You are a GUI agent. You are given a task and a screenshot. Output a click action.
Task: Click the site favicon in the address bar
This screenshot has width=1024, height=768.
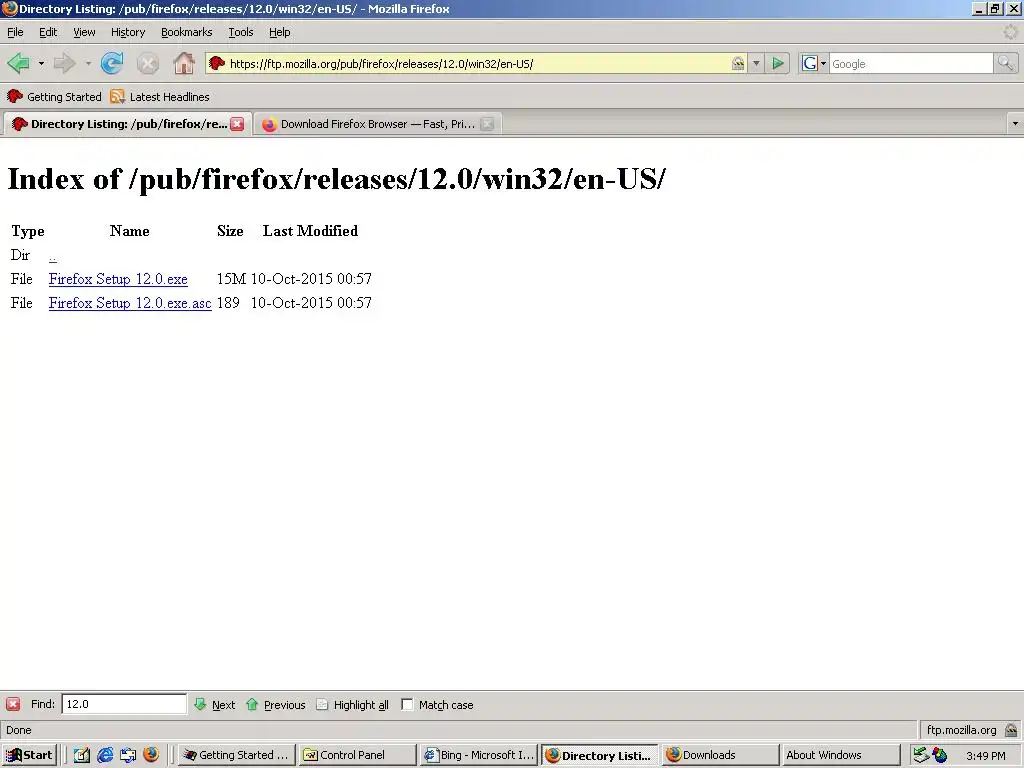[217, 63]
